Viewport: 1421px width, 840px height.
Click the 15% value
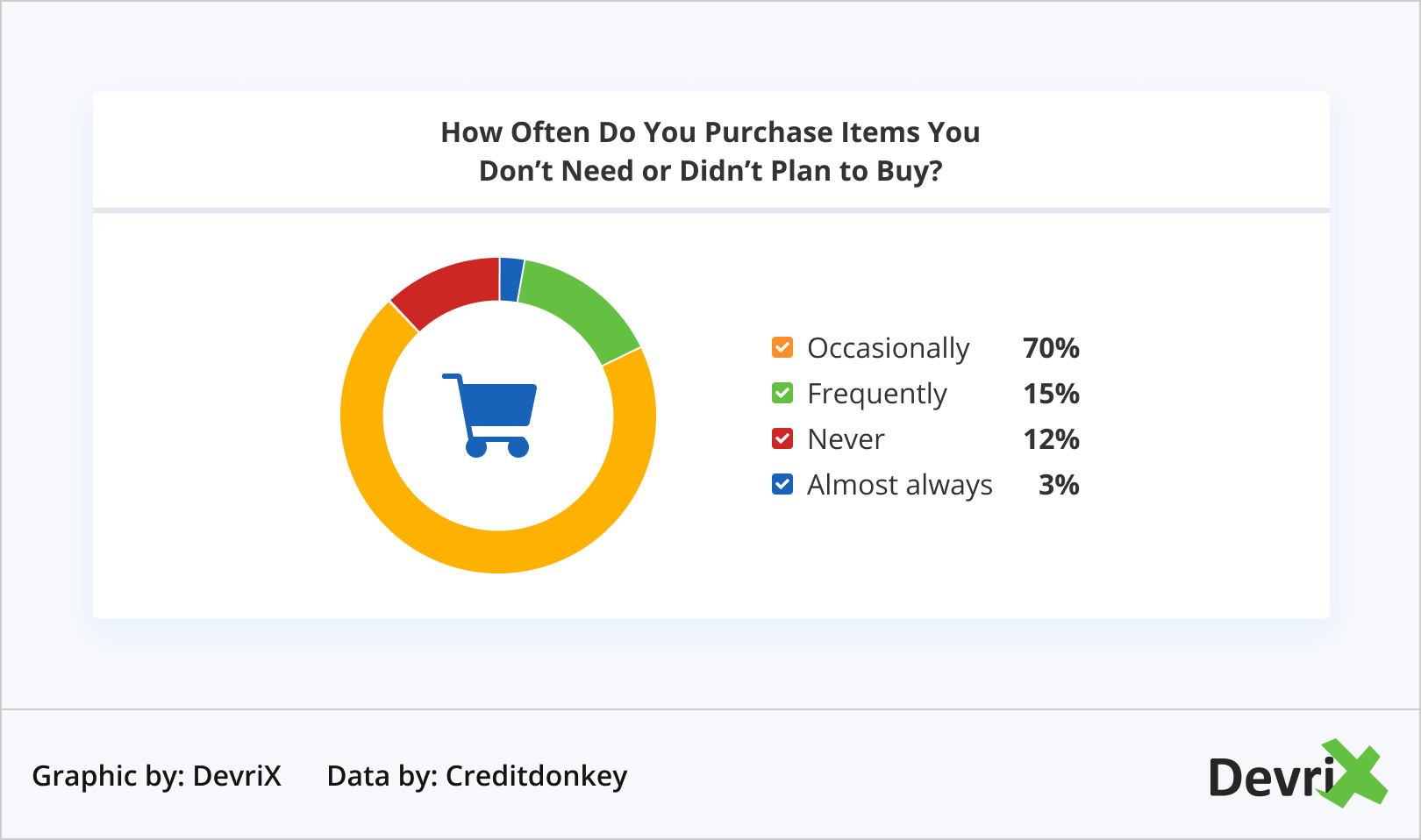(x=1051, y=394)
